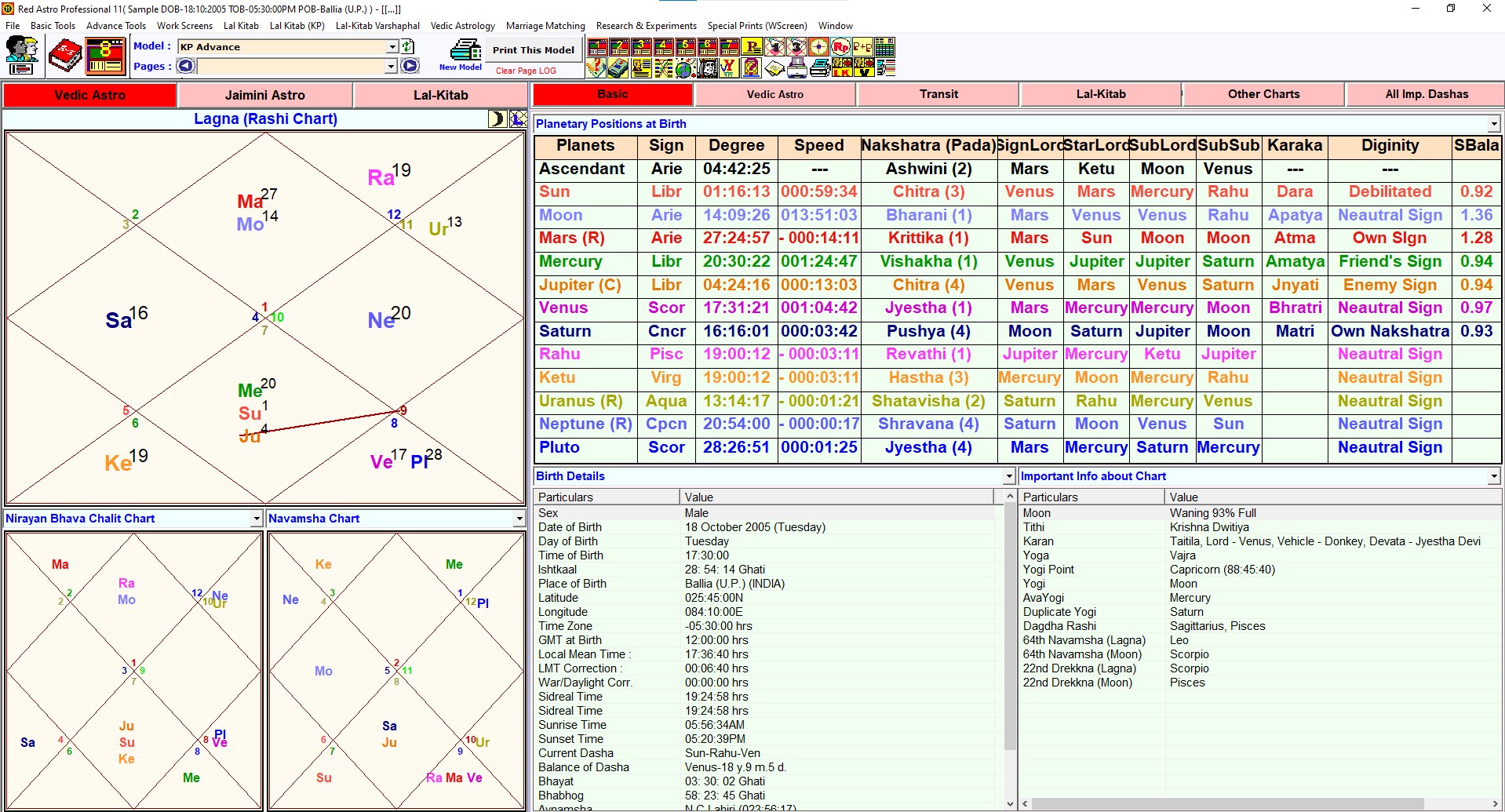Select the Other Charts tab
Image resolution: width=1505 pixels, height=812 pixels.
point(1263,94)
